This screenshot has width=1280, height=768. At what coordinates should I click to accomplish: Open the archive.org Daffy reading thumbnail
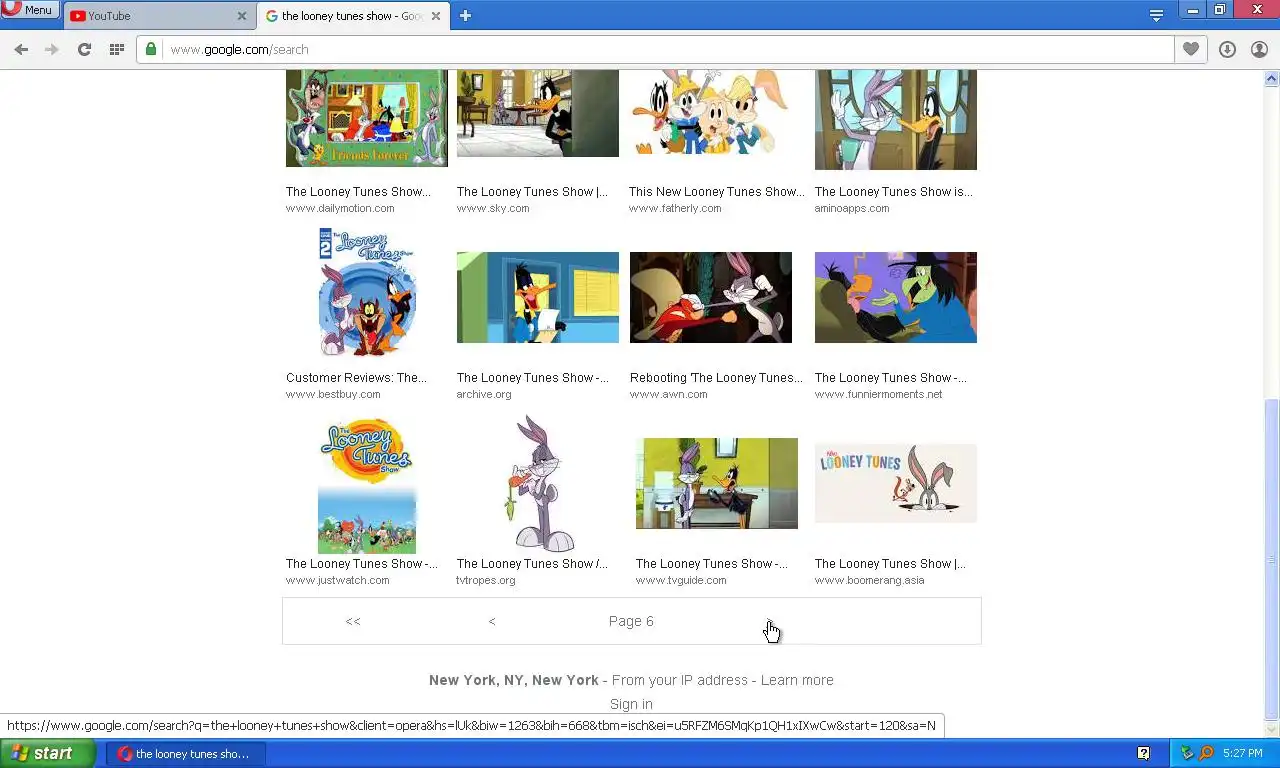(x=538, y=297)
